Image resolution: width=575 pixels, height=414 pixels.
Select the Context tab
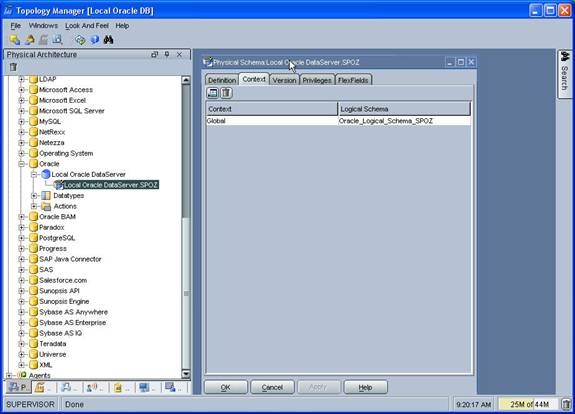coord(254,79)
